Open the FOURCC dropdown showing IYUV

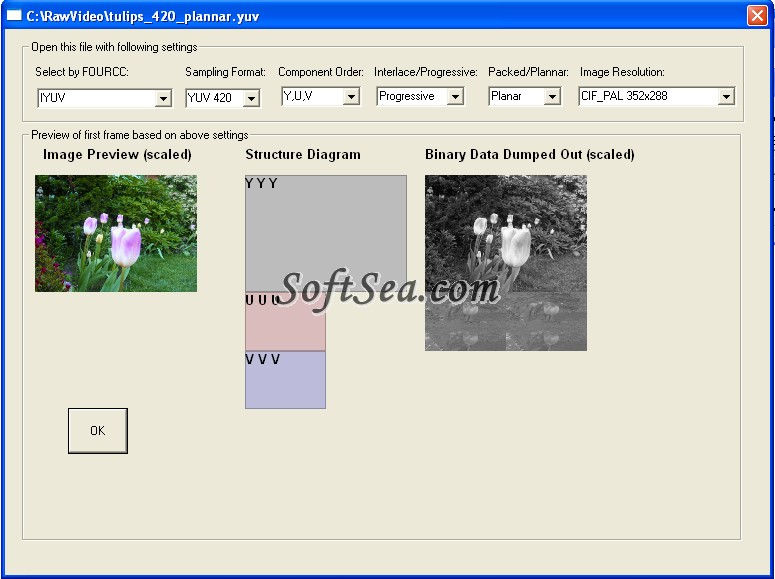104,98
